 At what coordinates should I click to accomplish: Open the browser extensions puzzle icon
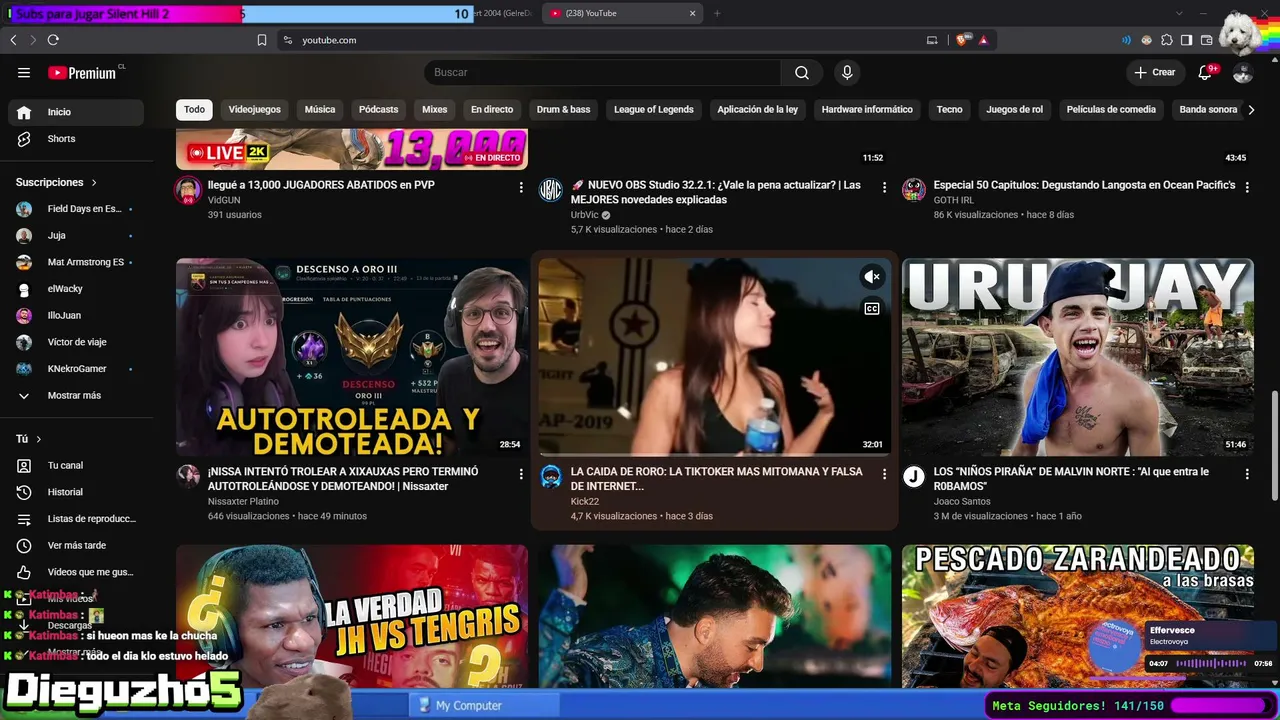[1167, 40]
